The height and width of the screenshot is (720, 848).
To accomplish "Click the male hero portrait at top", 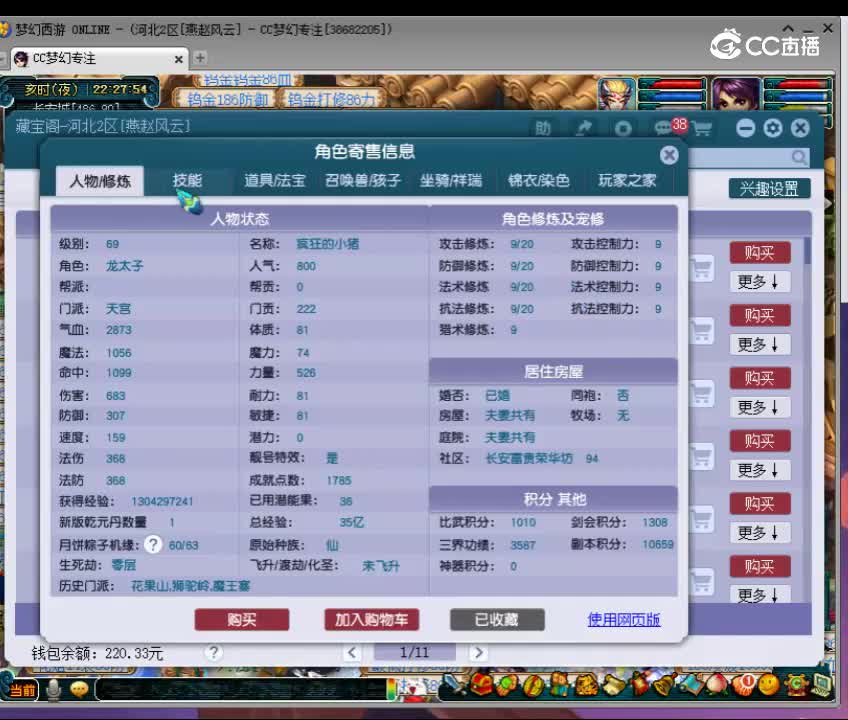I will 617,93.
